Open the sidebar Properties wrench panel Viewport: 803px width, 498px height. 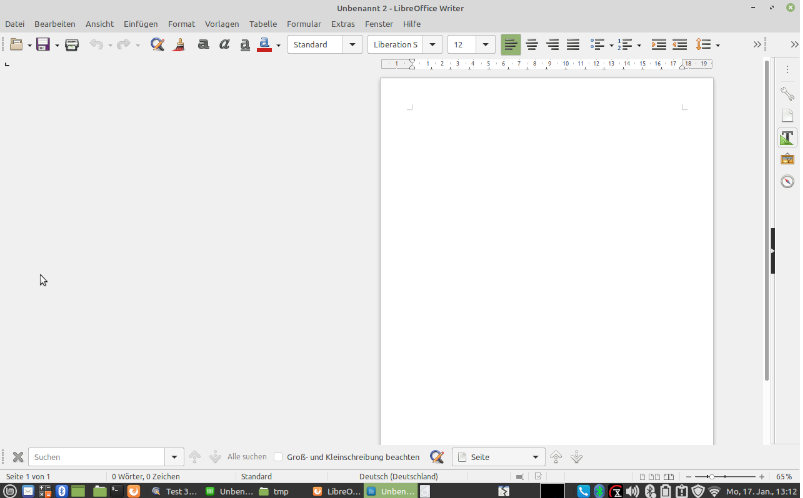pyautogui.click(x=787, y=93)
